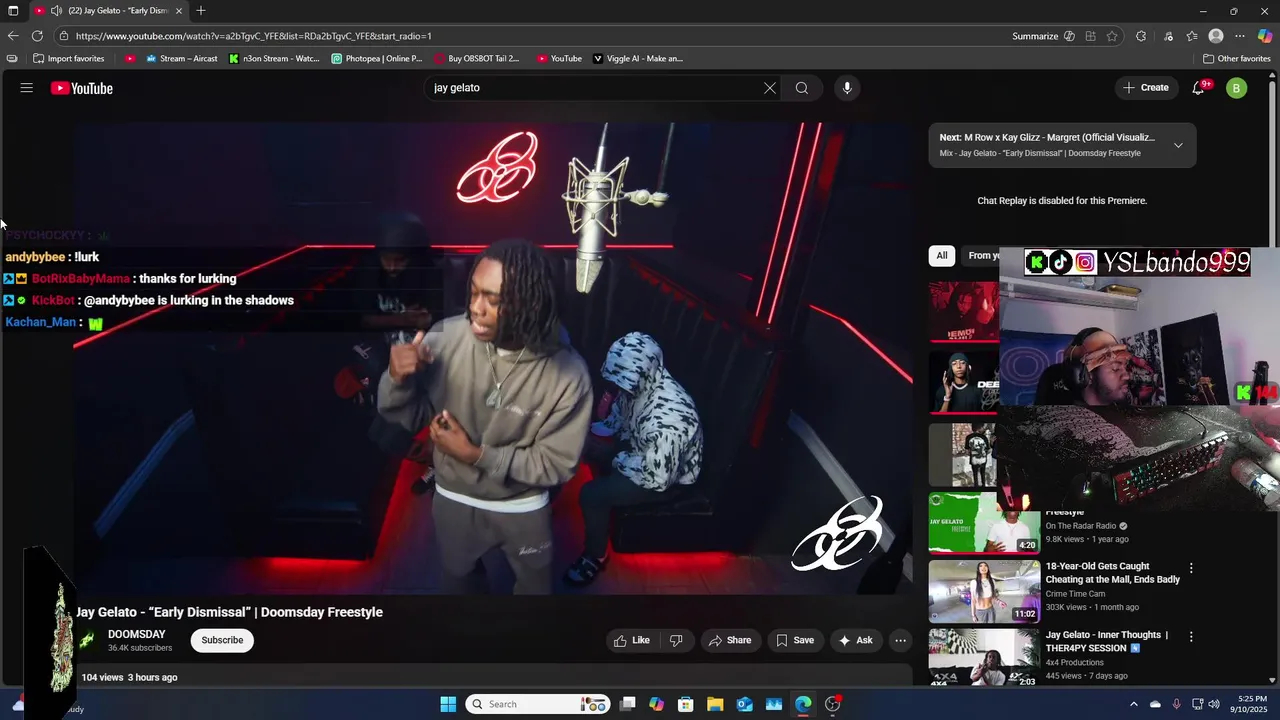The width and height of the screenshot is (1280, 720).
Task: Open a new browser tab
Action: 201,11
